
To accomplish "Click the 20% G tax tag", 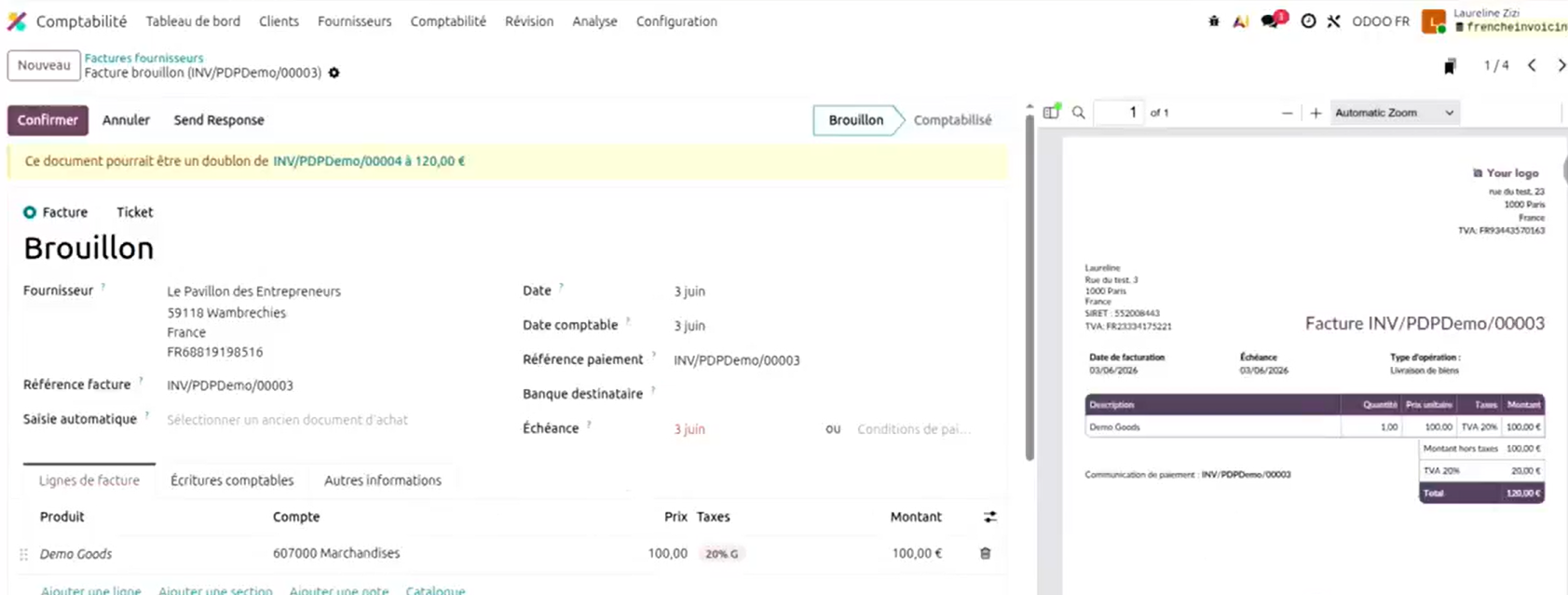I will (721, 554).
